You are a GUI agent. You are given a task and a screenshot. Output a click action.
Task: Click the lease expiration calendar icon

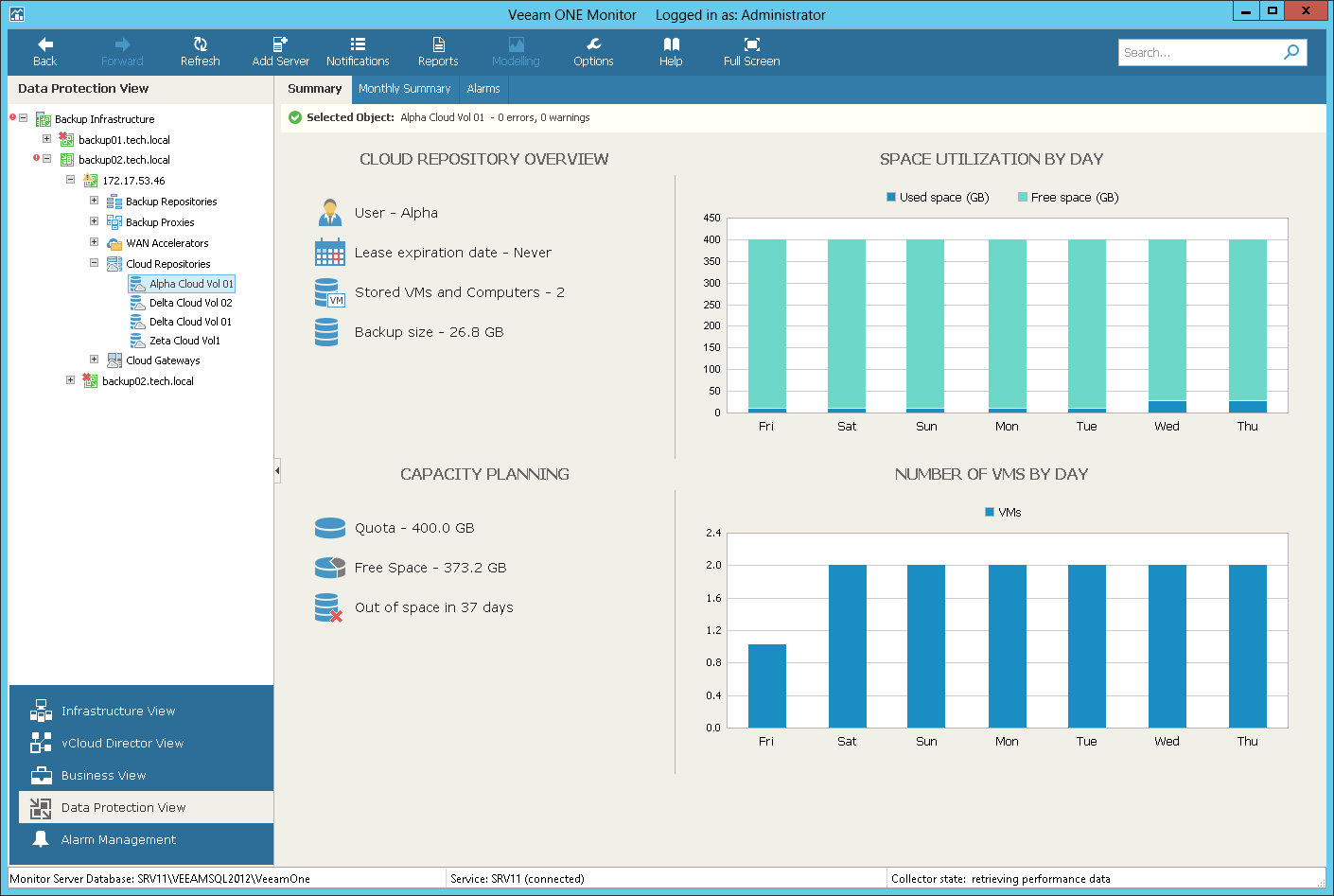tap(329, 252)
